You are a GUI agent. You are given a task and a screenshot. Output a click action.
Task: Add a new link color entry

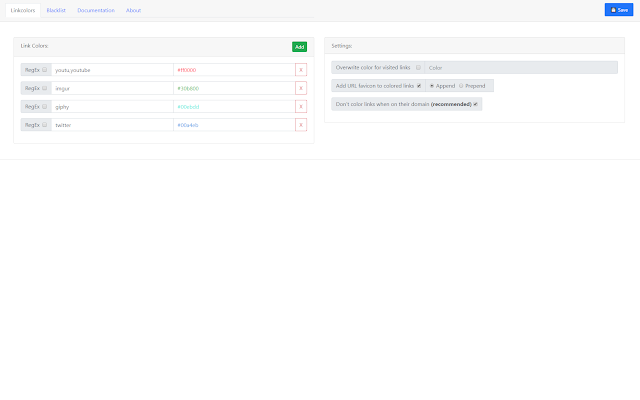pyautogui.click(x=299, y=47)
